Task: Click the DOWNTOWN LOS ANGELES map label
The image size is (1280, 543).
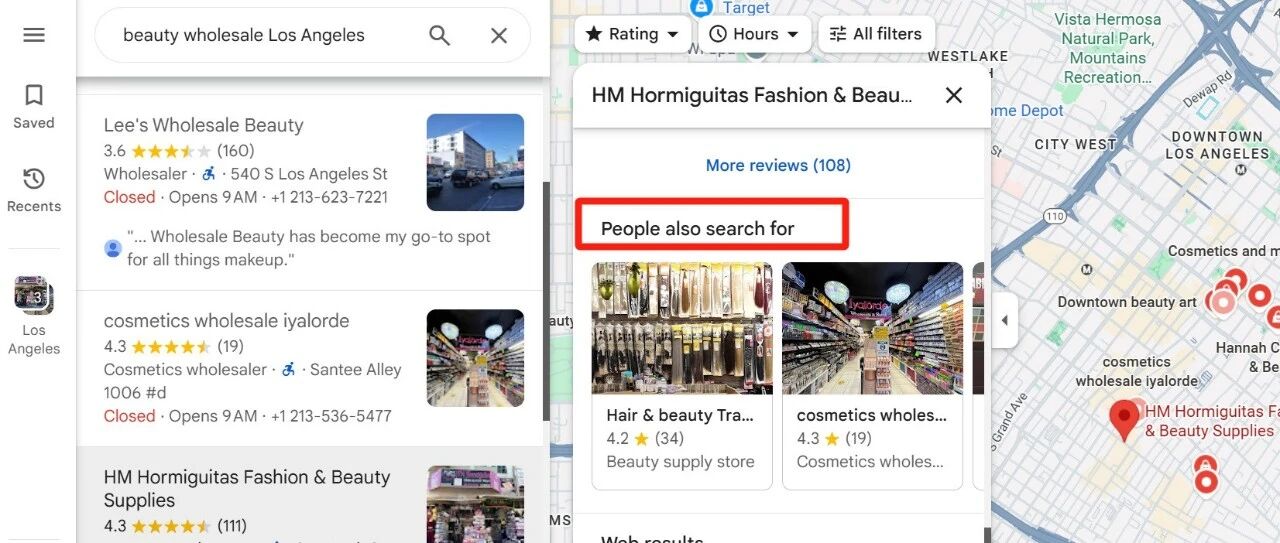Action: point(1217,145)
